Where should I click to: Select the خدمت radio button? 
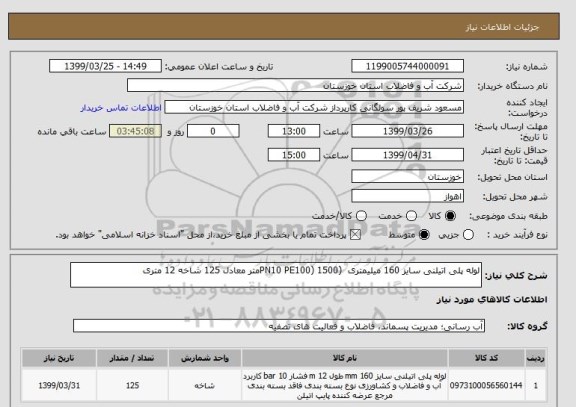[x=411, y=216]
